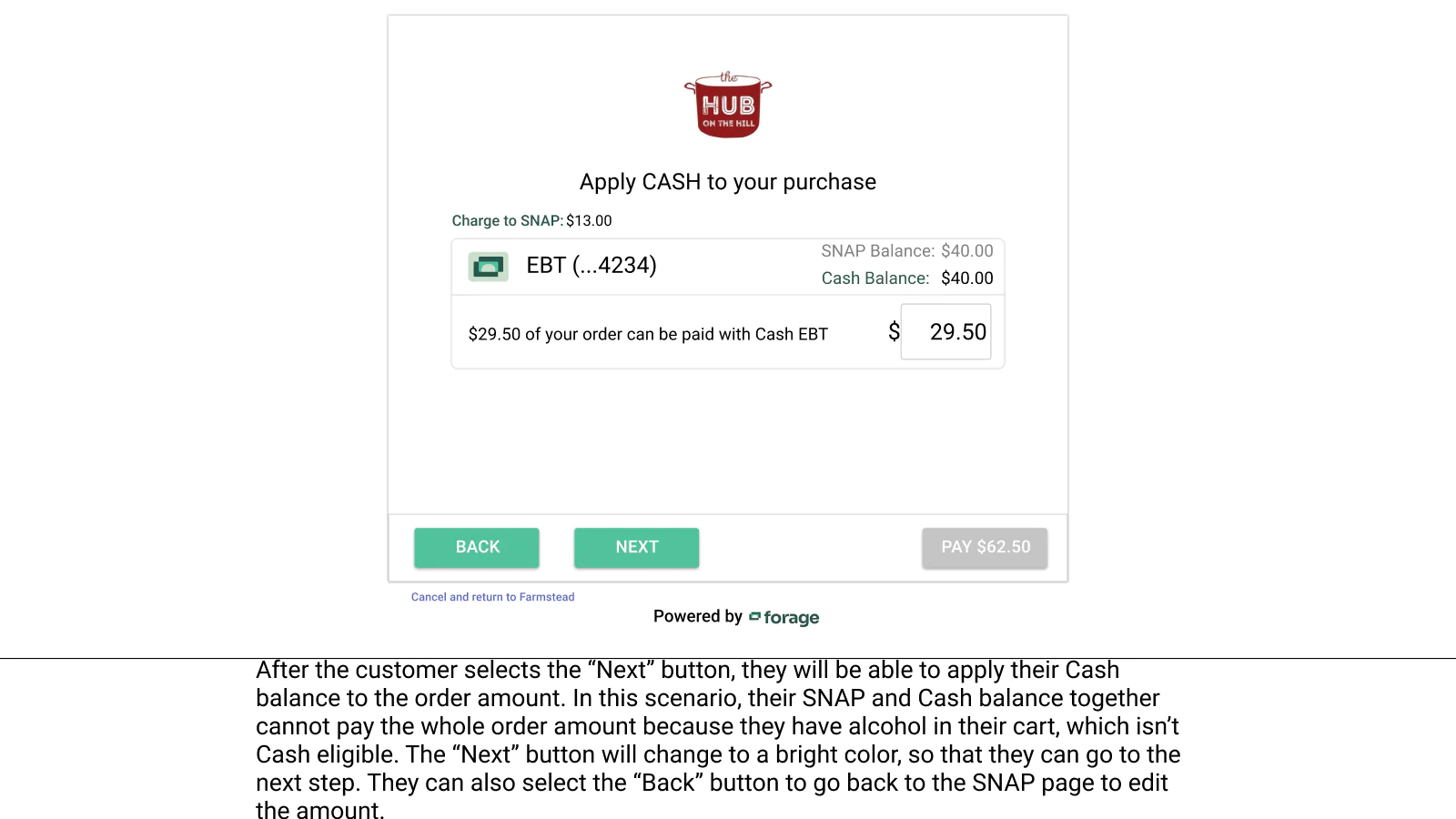Image resolution: width=1456 pixels, height=819 pixels.
Task: Click the forage brand name text
Action: click(x=791, y=618)
